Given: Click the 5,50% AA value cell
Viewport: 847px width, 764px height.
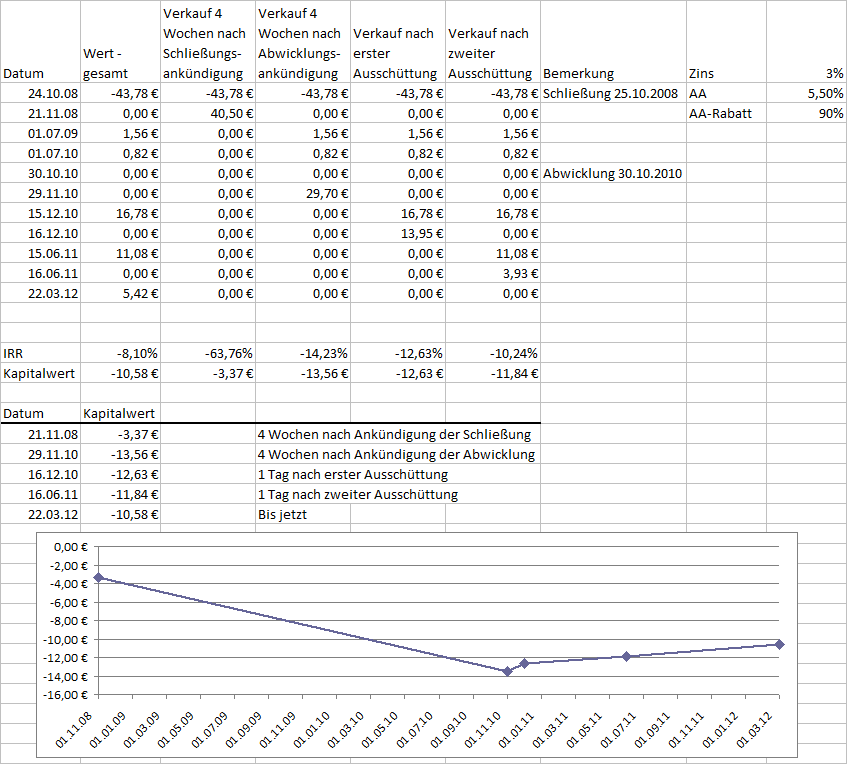Looking at the screenshot, I should coord(806,93).
